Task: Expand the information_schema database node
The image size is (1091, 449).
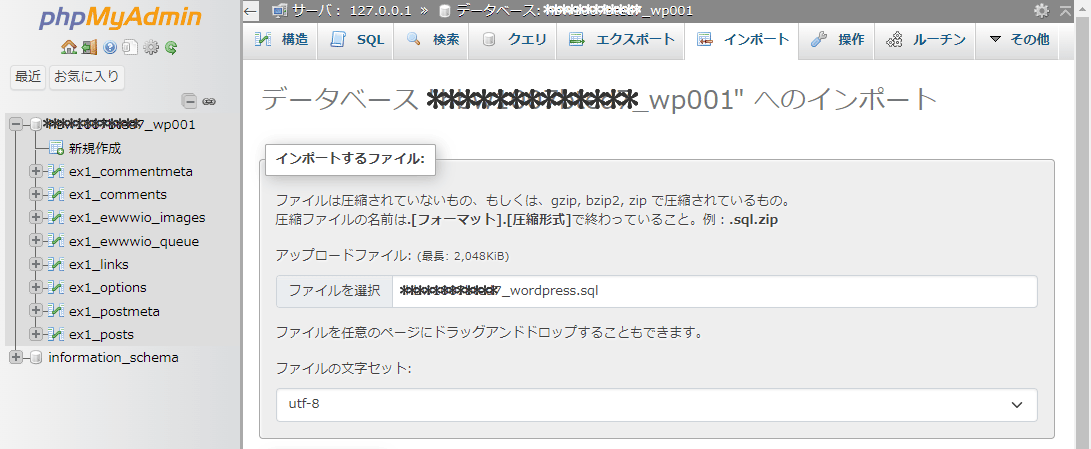Action: point(16,357)
